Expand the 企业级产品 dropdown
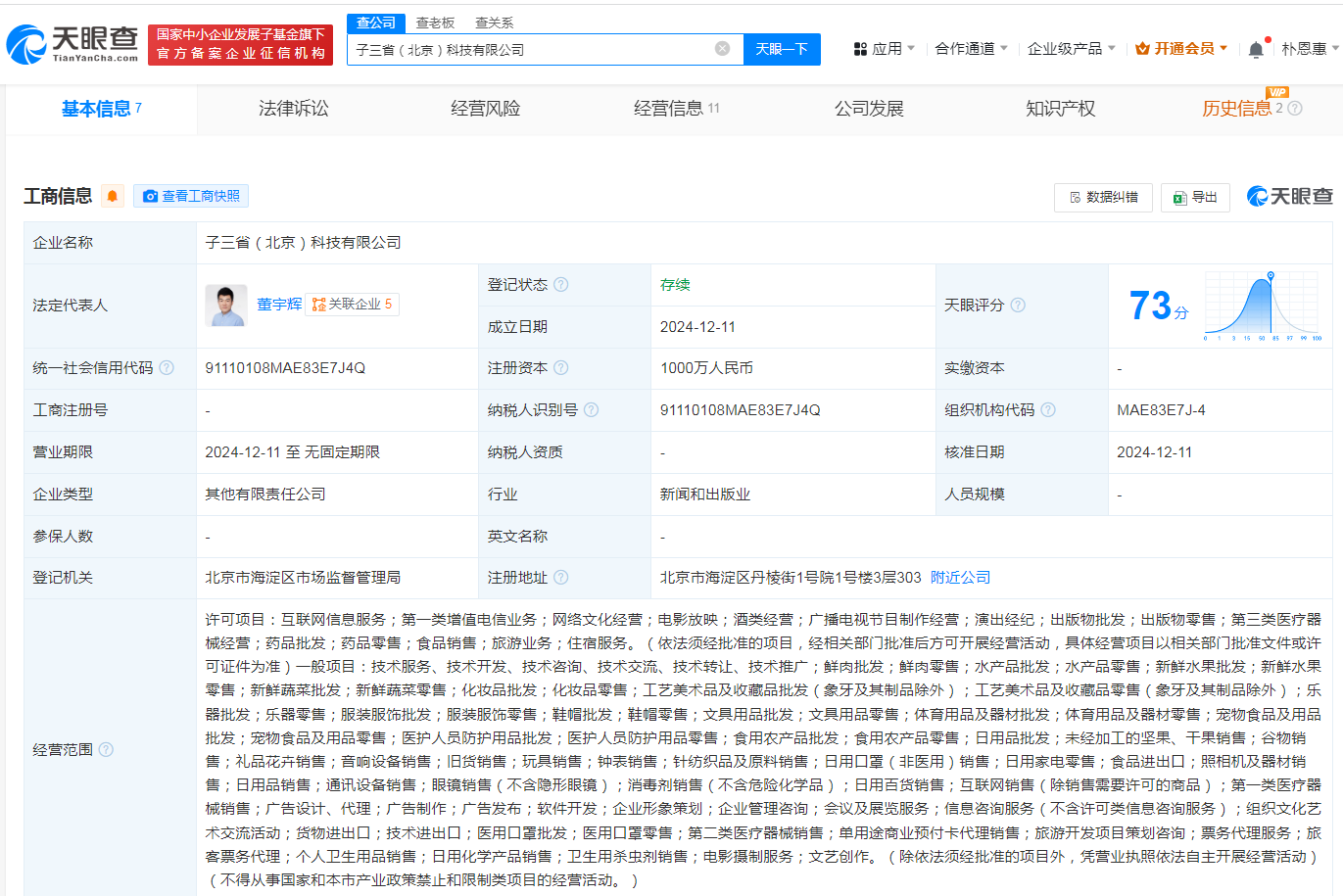 1071,49
